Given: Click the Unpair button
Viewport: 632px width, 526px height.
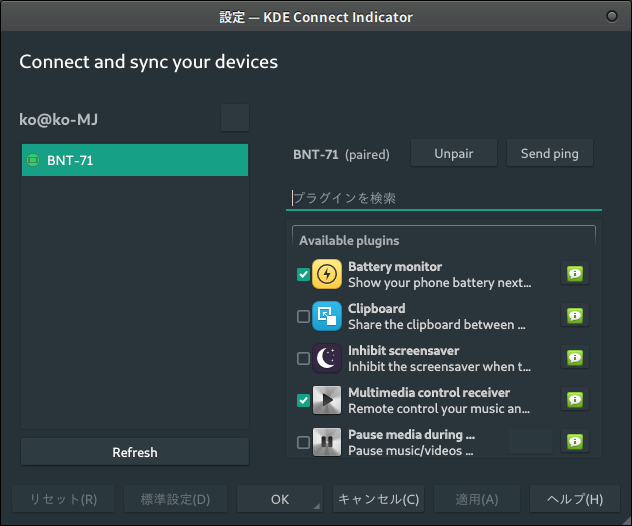Looking at the screenshot, I should (x=454, y=153).
